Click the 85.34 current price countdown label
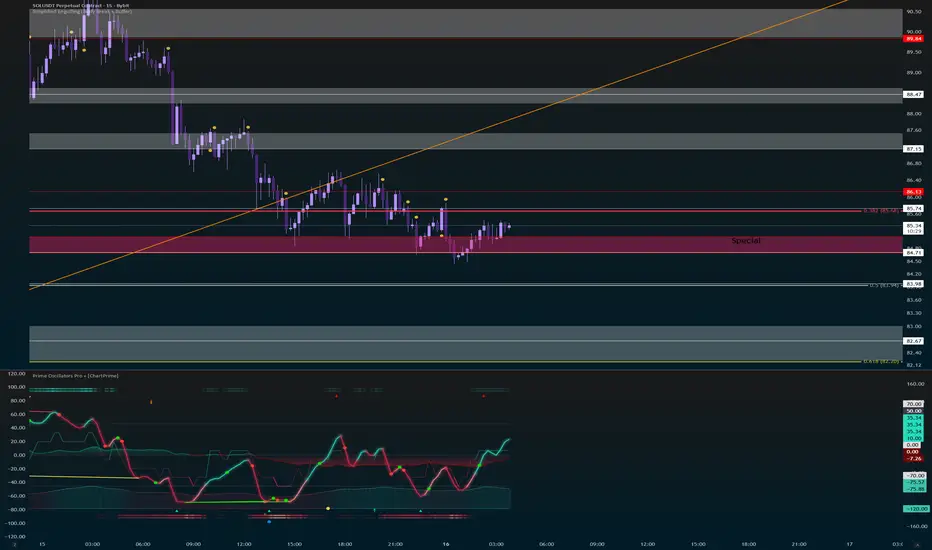Viewport: 932px width, 550px height. (913, 228)
